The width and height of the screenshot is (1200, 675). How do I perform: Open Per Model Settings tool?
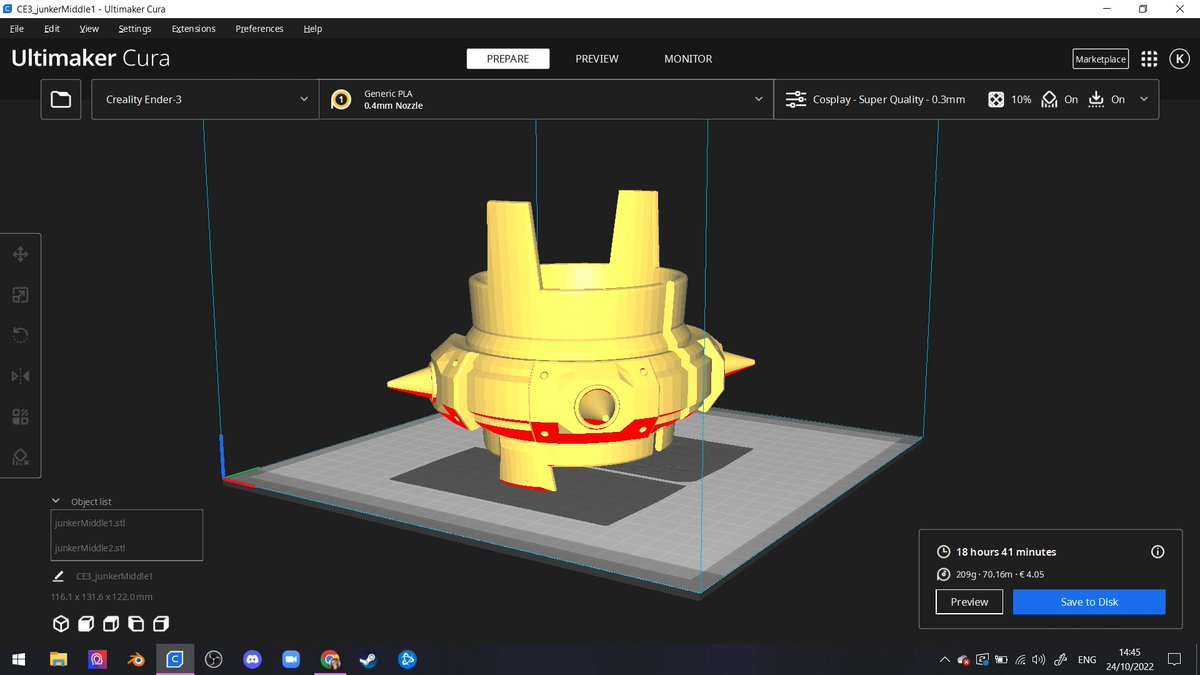(x=19, y=416)
